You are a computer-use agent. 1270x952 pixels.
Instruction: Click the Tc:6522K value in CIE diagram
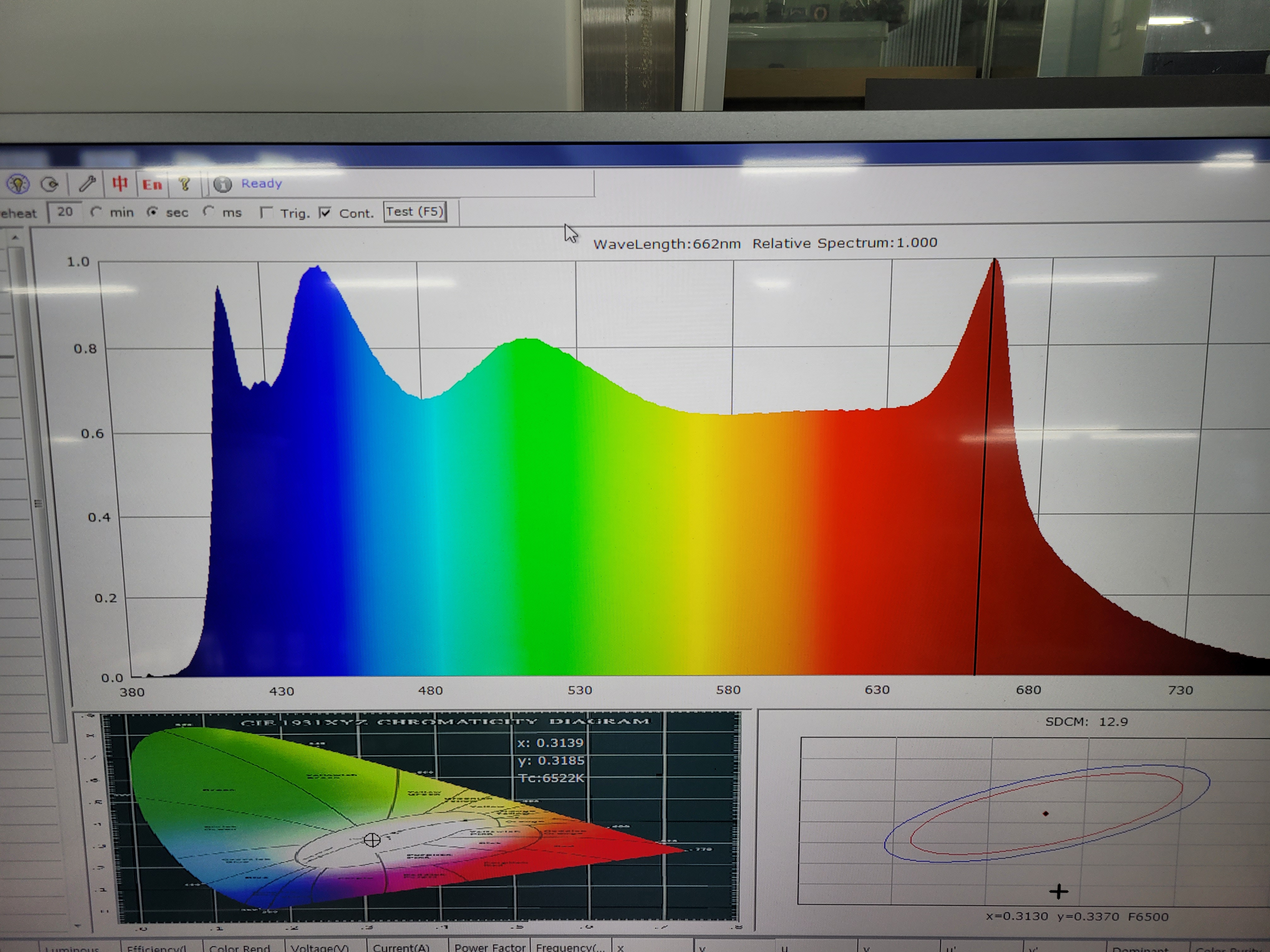click(551, 778)
